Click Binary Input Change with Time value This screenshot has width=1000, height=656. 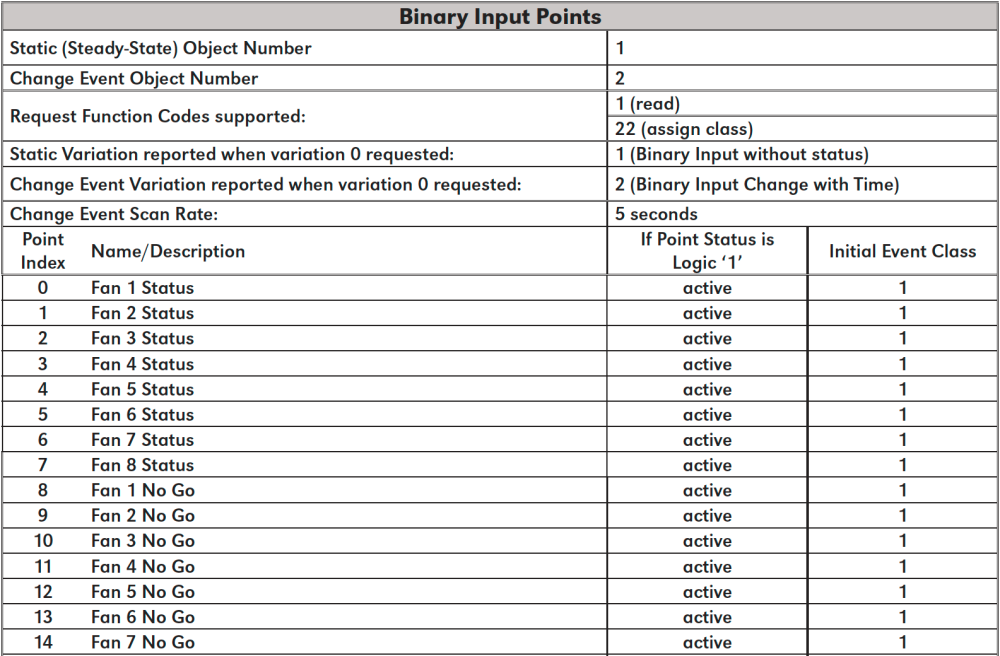click(x=757, y=184)
